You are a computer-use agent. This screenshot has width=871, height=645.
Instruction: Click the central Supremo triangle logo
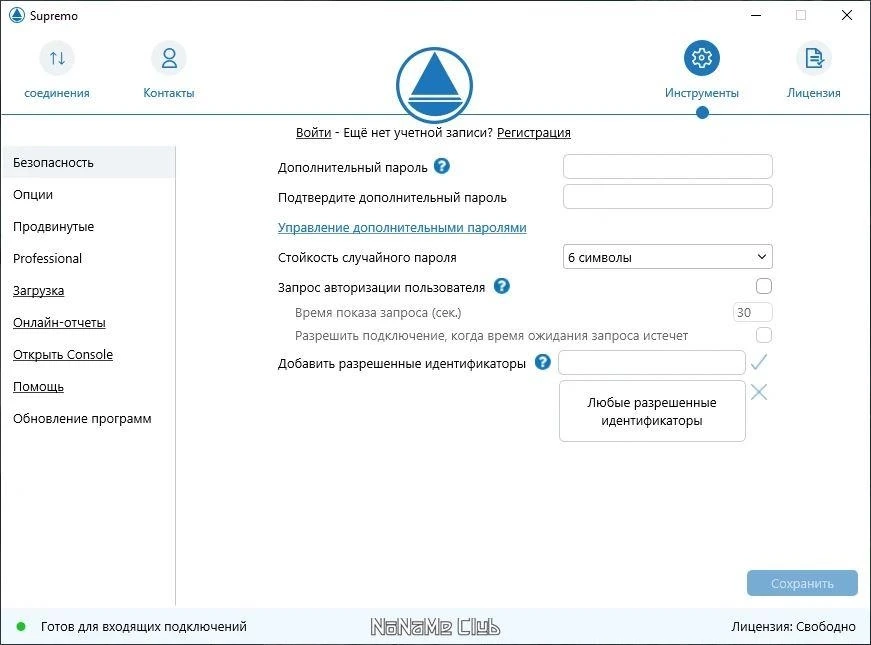[434, 85]
